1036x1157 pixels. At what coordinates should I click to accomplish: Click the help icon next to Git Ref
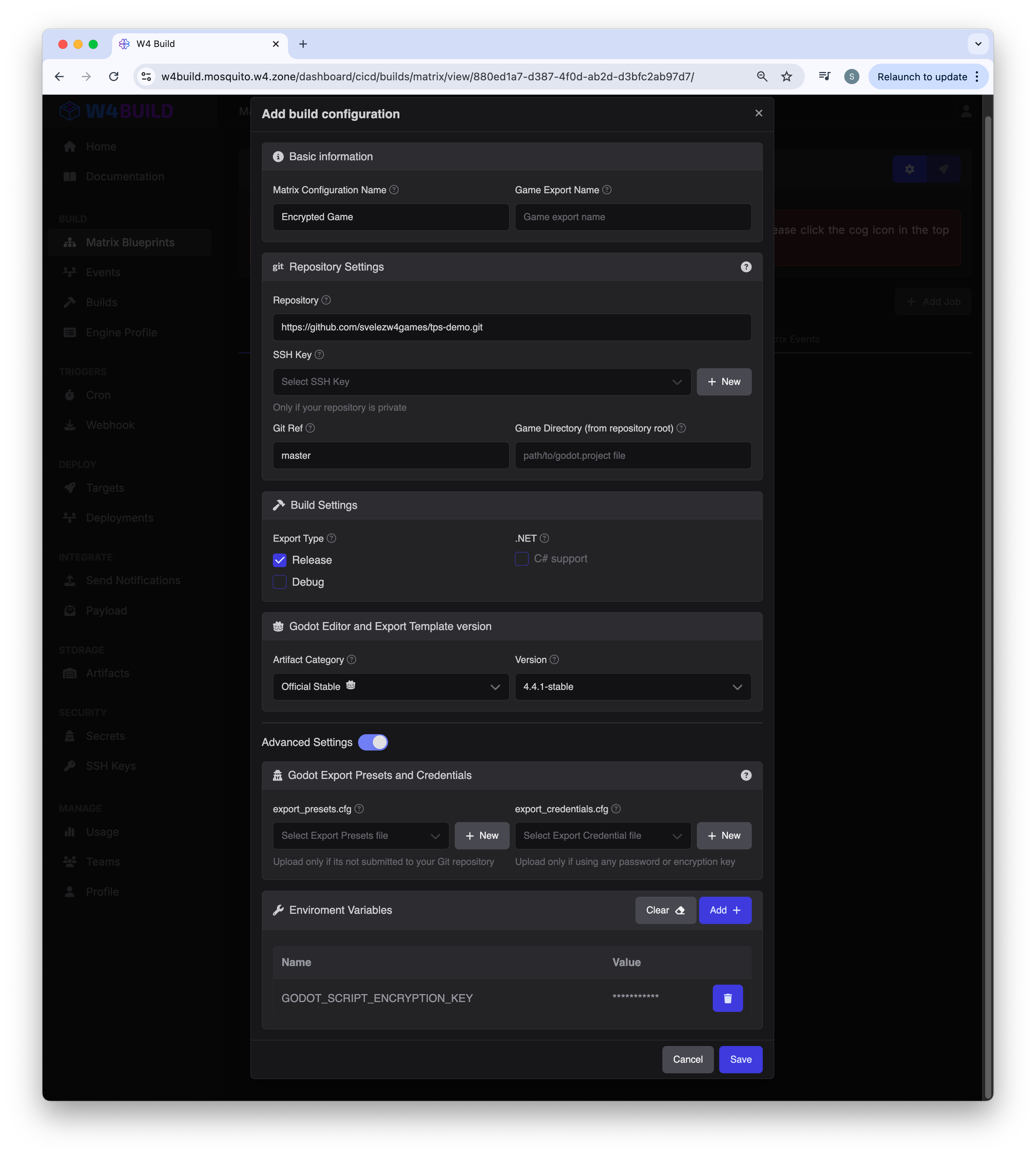click(x=310, y=428)
